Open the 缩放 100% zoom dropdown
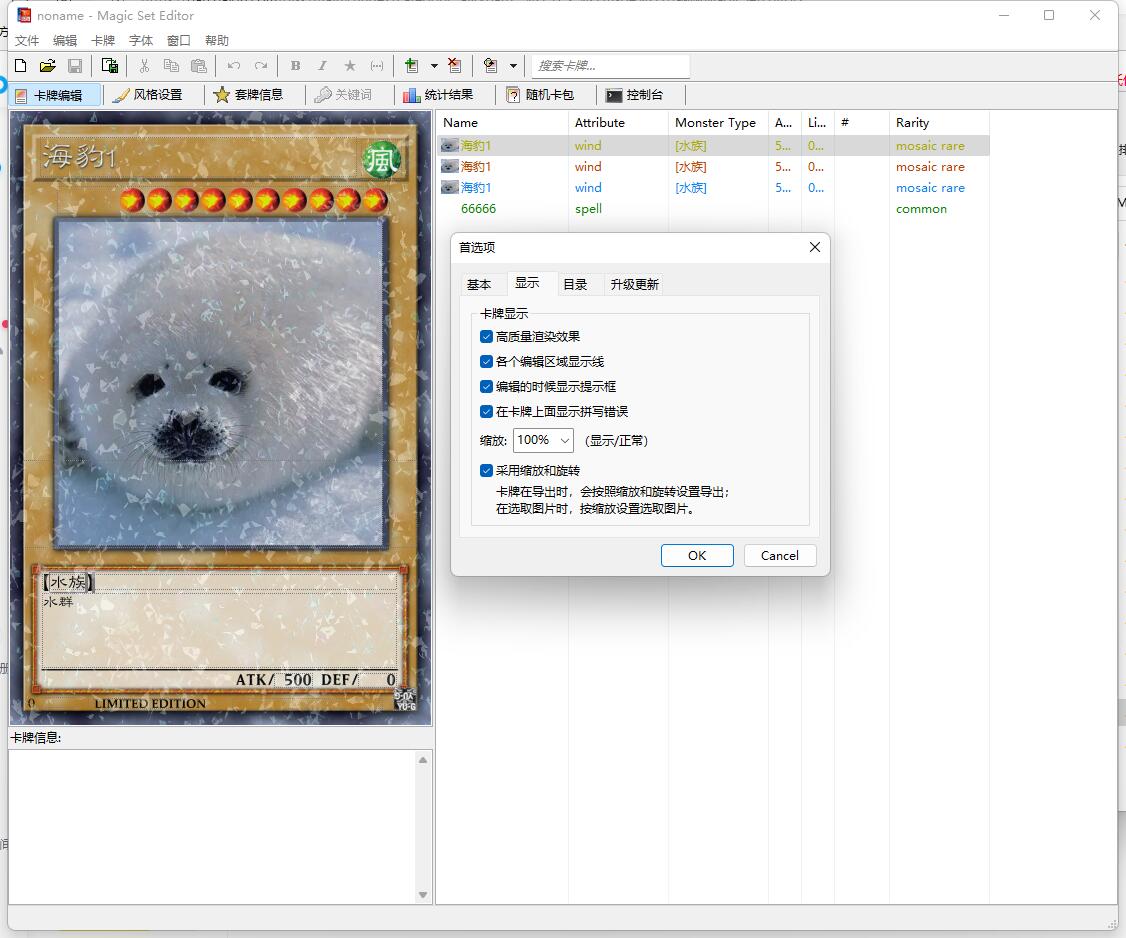 (x=543, y=440)
